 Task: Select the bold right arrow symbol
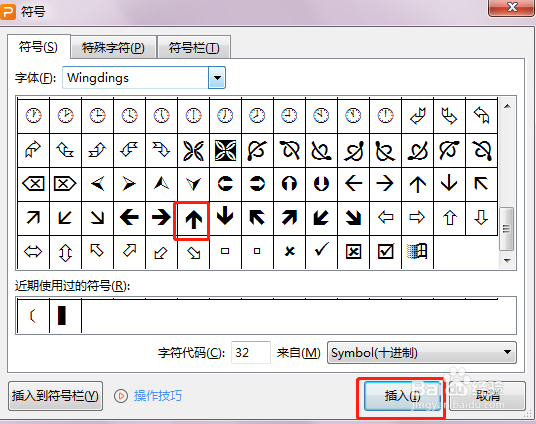coord(161,218)
